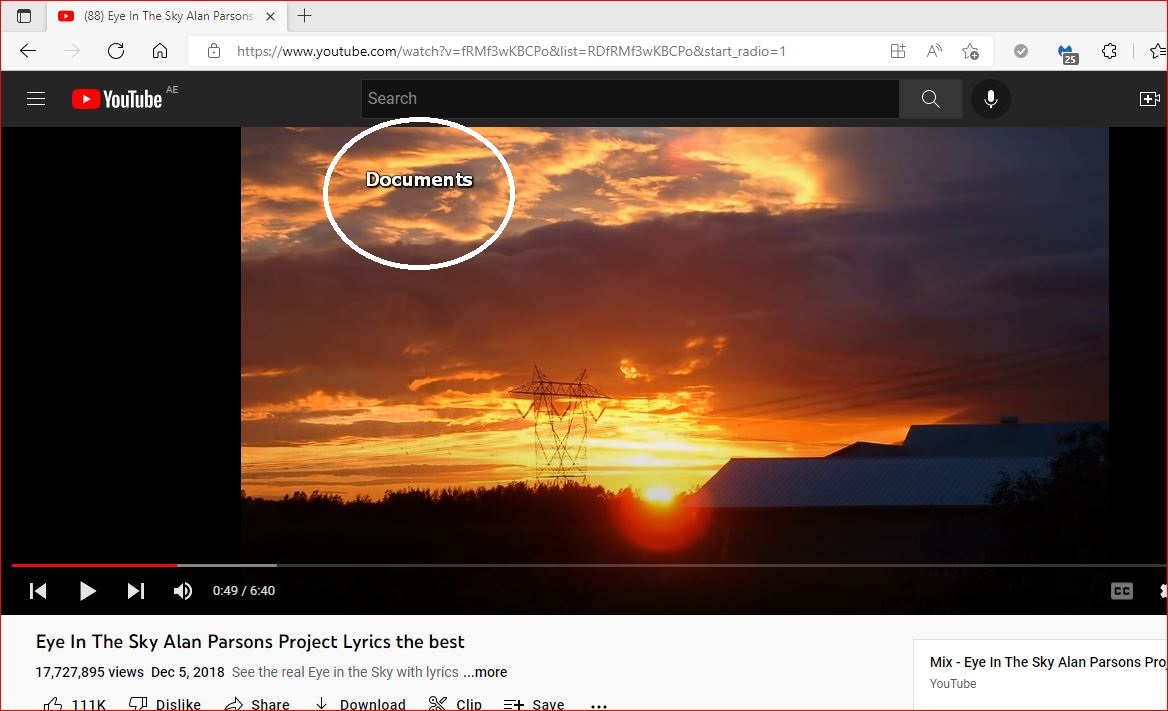Image resolution: width=1168 pixels, height=711 pixels.
Task: Seek on the video progress bar
Action: tap(588, 566)
